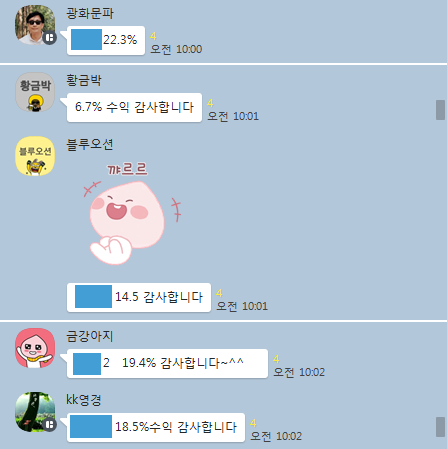Select the 22.3% message bubble

click(106, 40)
